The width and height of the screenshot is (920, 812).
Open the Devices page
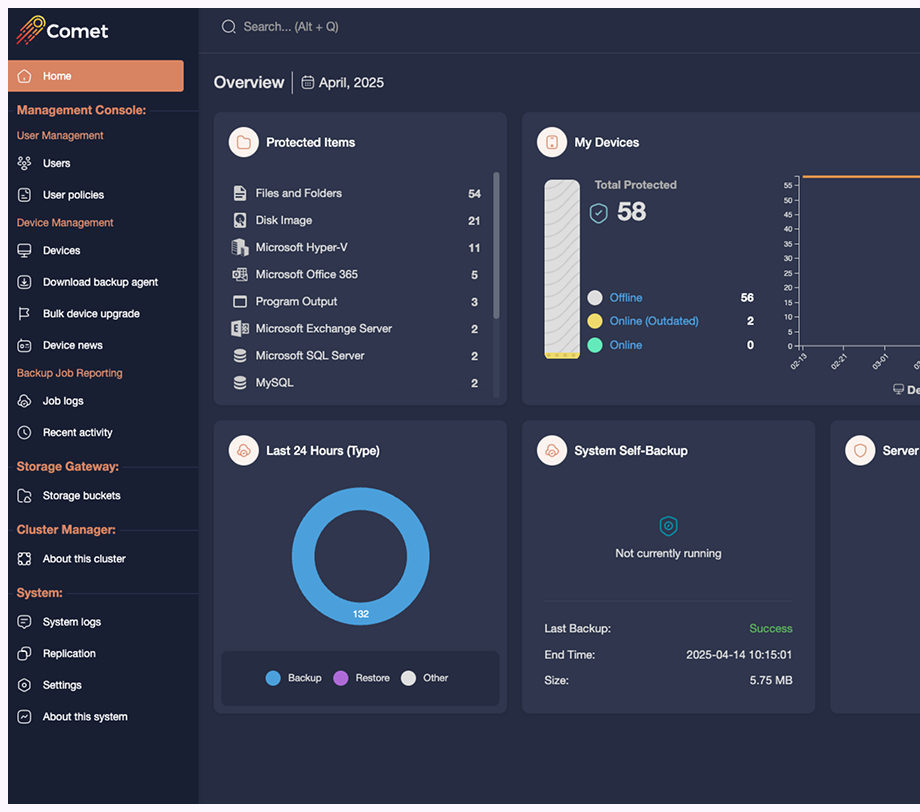tap(62, 251)
